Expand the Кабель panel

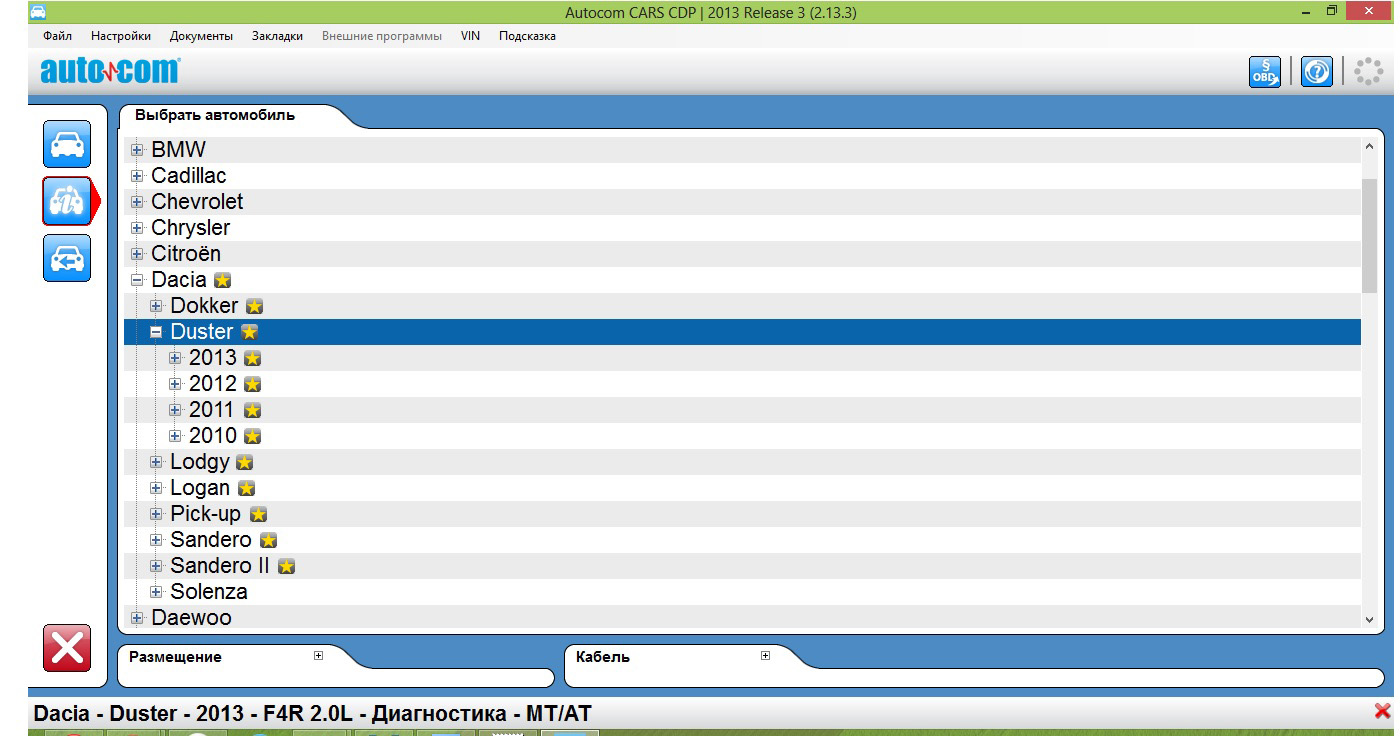[x=765, y=656]
